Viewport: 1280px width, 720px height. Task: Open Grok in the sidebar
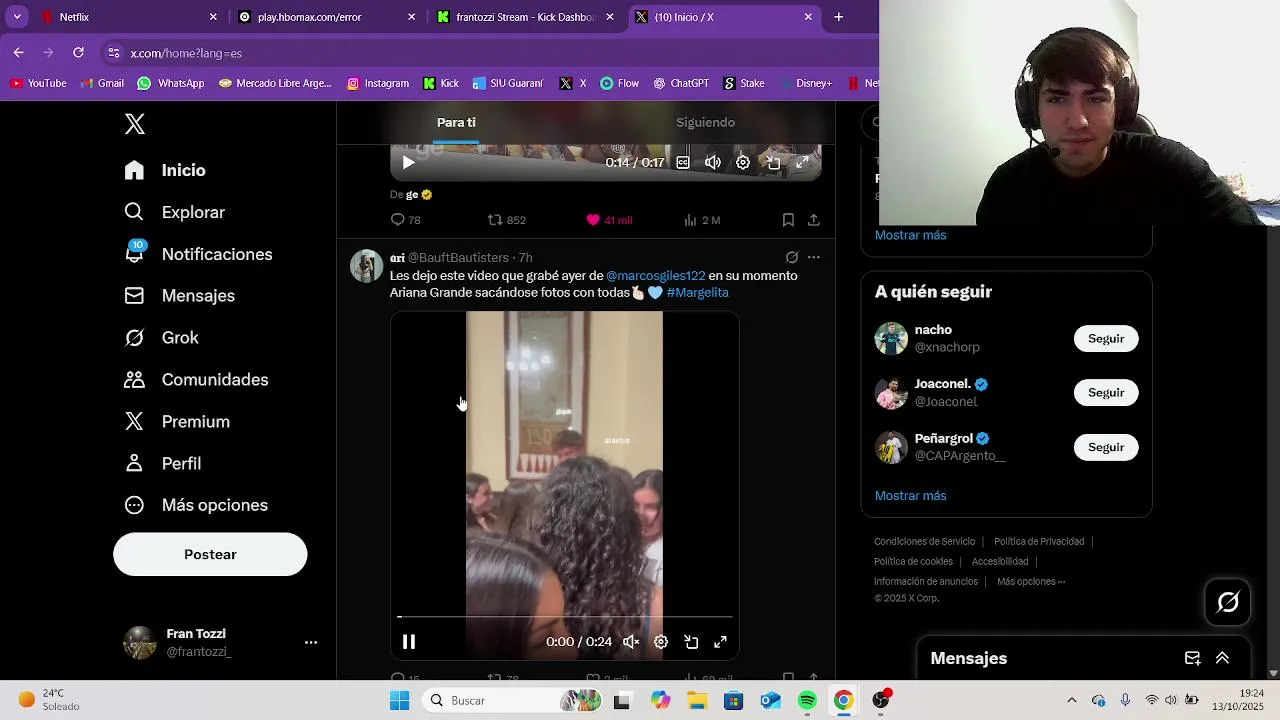(161, 338)
